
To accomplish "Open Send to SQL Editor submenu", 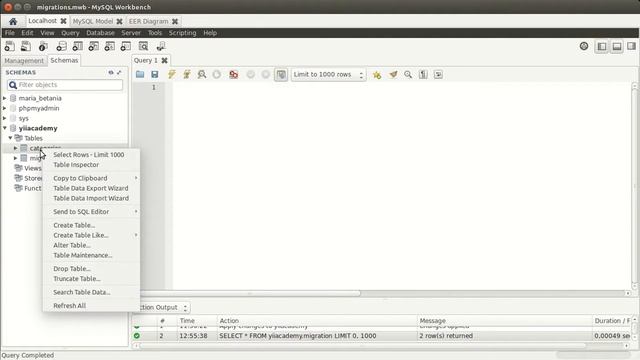I will 91,212.
